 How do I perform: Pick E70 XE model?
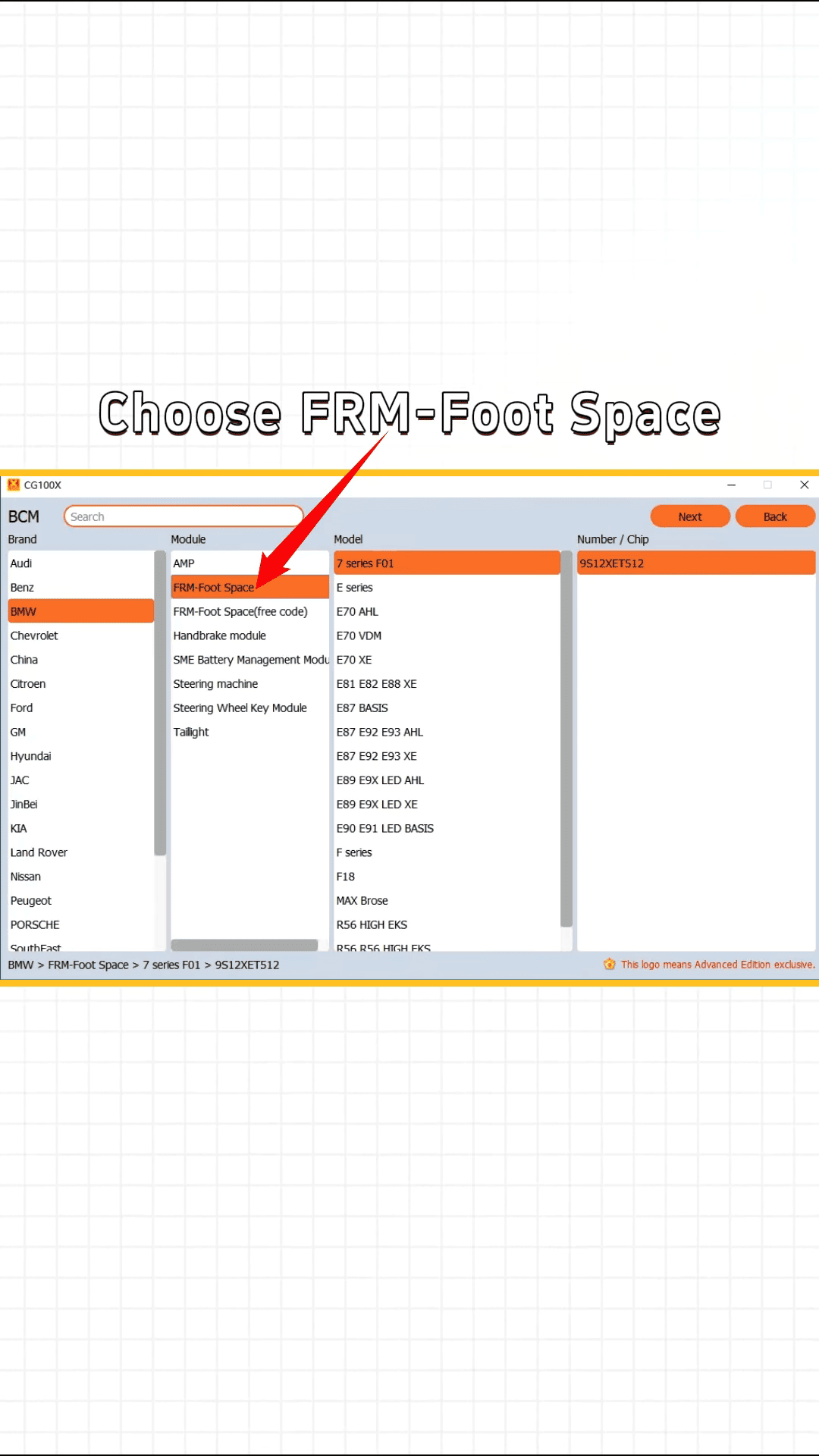pos(447,660)
